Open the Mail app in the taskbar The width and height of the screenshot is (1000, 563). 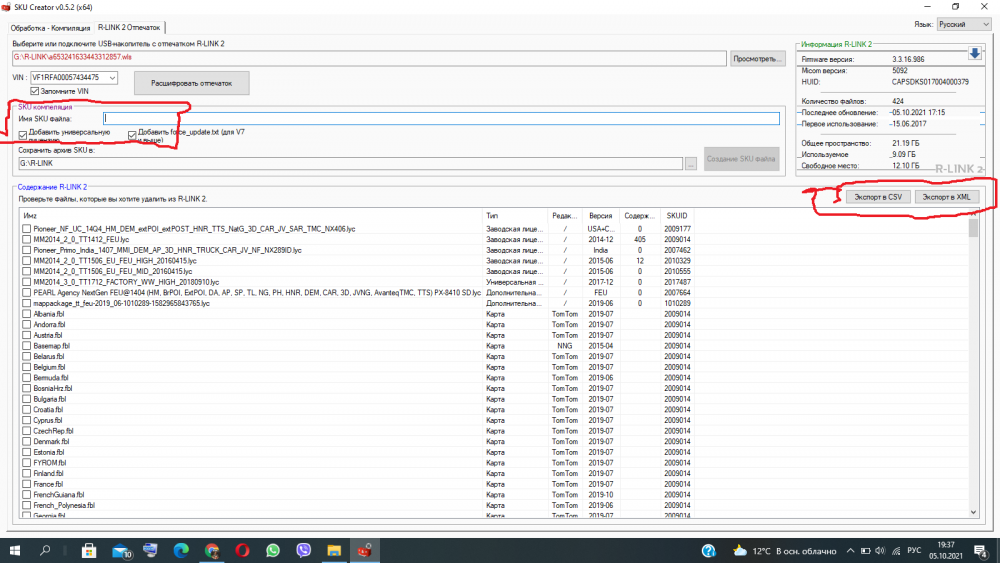click(x=121, y=550)
